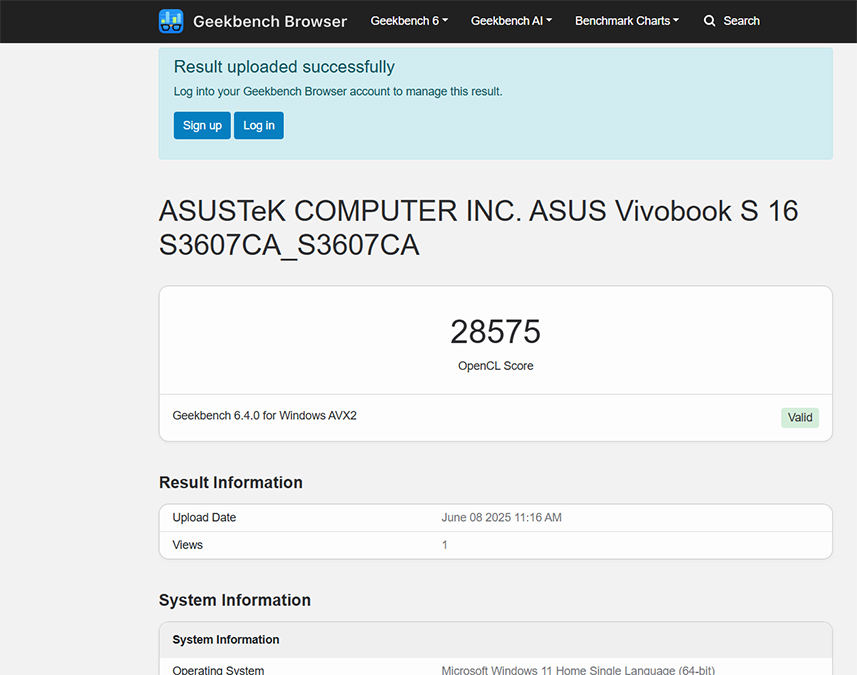The width and height of the screenshot is (857, 675).
Task: Click the Operating System row label
Action: [x=218, y=670]
